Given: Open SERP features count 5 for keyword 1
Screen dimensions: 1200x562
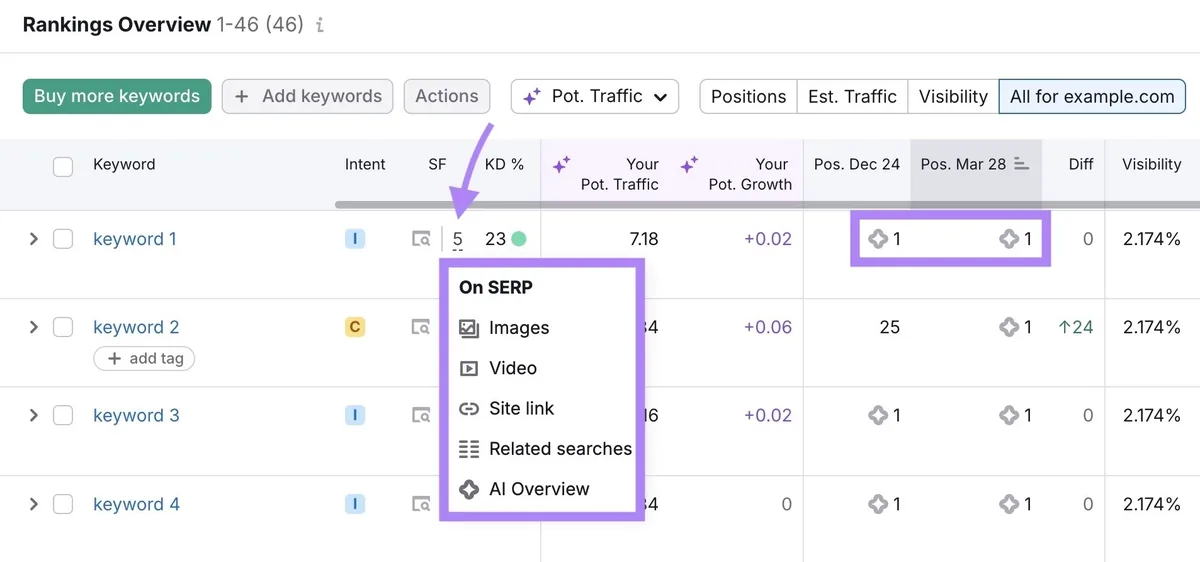Looking at the screenshot, I should click(457, 240).
